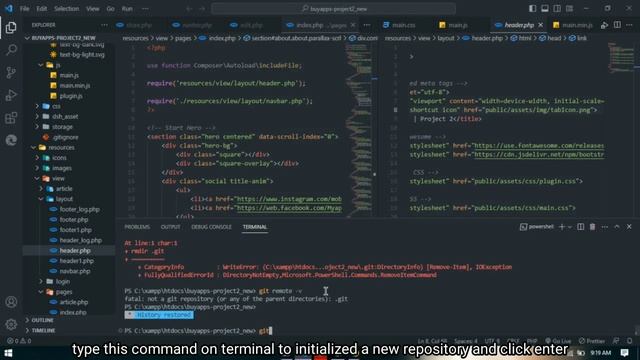The height and width of the screenshot is (360, 640).
Task: Click the left editor minimap
Action: (358, 130)
